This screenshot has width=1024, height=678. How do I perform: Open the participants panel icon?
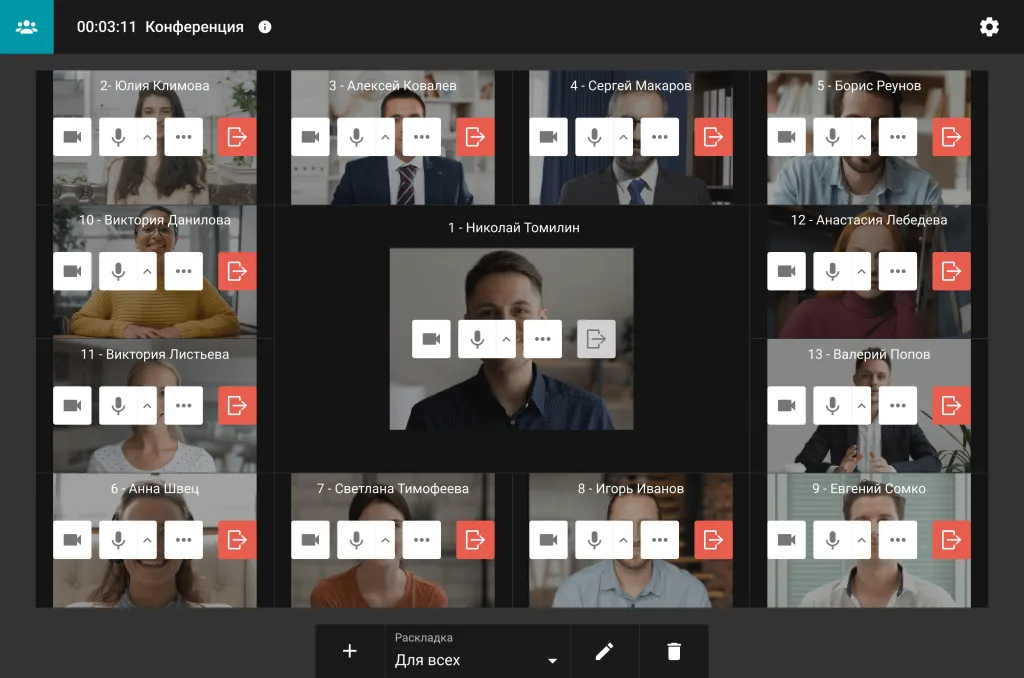[27, 27]
